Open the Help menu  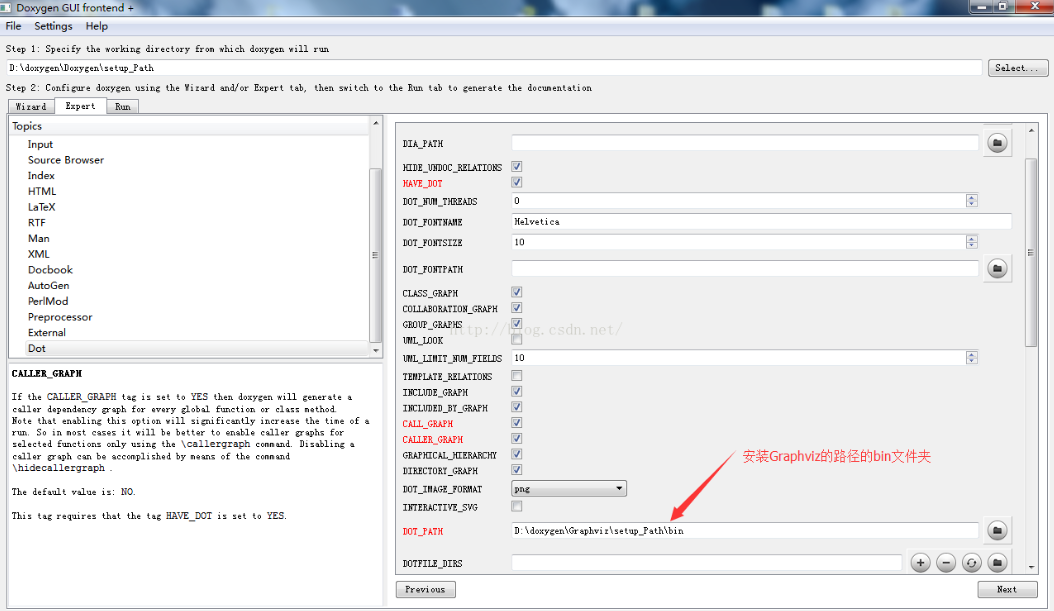97,26
